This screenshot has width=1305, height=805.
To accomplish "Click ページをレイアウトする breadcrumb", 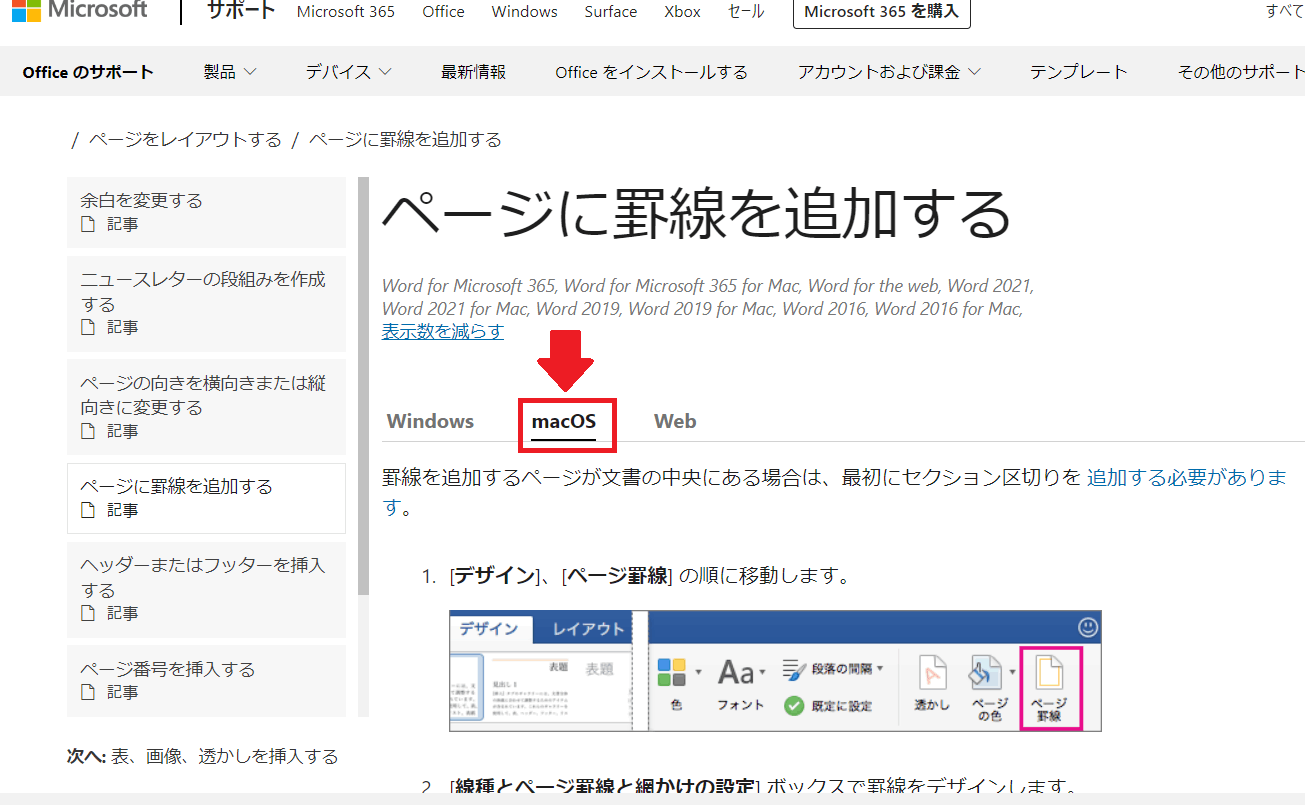I will [x=185, y=139].
